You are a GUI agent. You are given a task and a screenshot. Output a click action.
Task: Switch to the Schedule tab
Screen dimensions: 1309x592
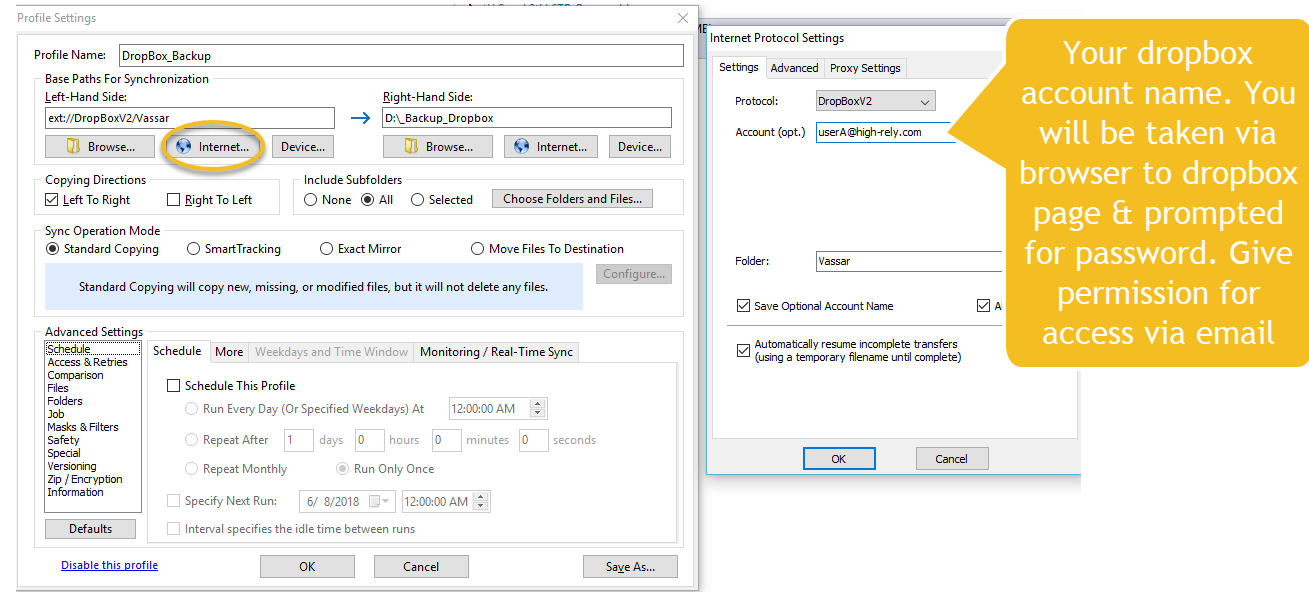(177, 351)
